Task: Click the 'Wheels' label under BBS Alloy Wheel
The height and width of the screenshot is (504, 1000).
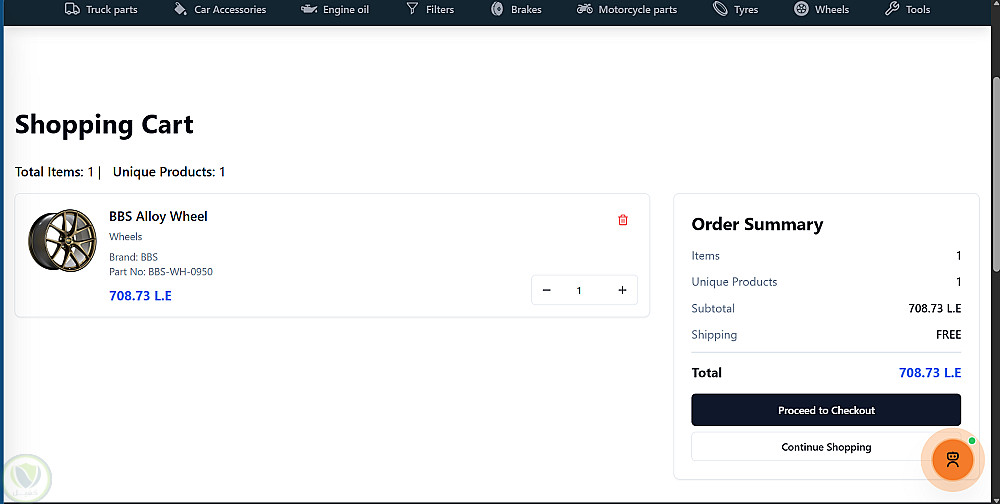Action: coord(126,237)
